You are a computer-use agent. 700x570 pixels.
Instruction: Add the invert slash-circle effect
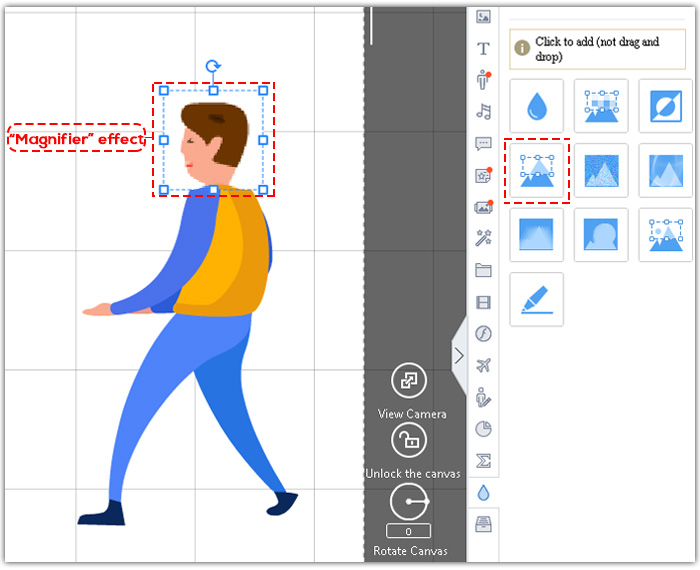pos(666,106)
